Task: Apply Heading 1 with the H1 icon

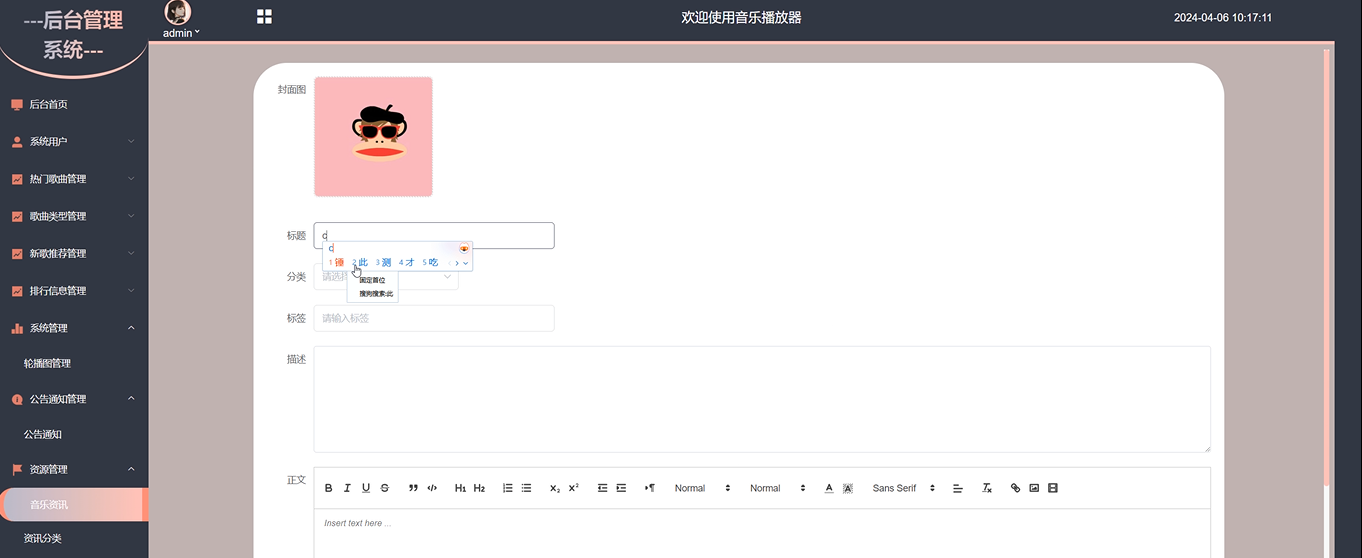Action: (x=460, y=488)
